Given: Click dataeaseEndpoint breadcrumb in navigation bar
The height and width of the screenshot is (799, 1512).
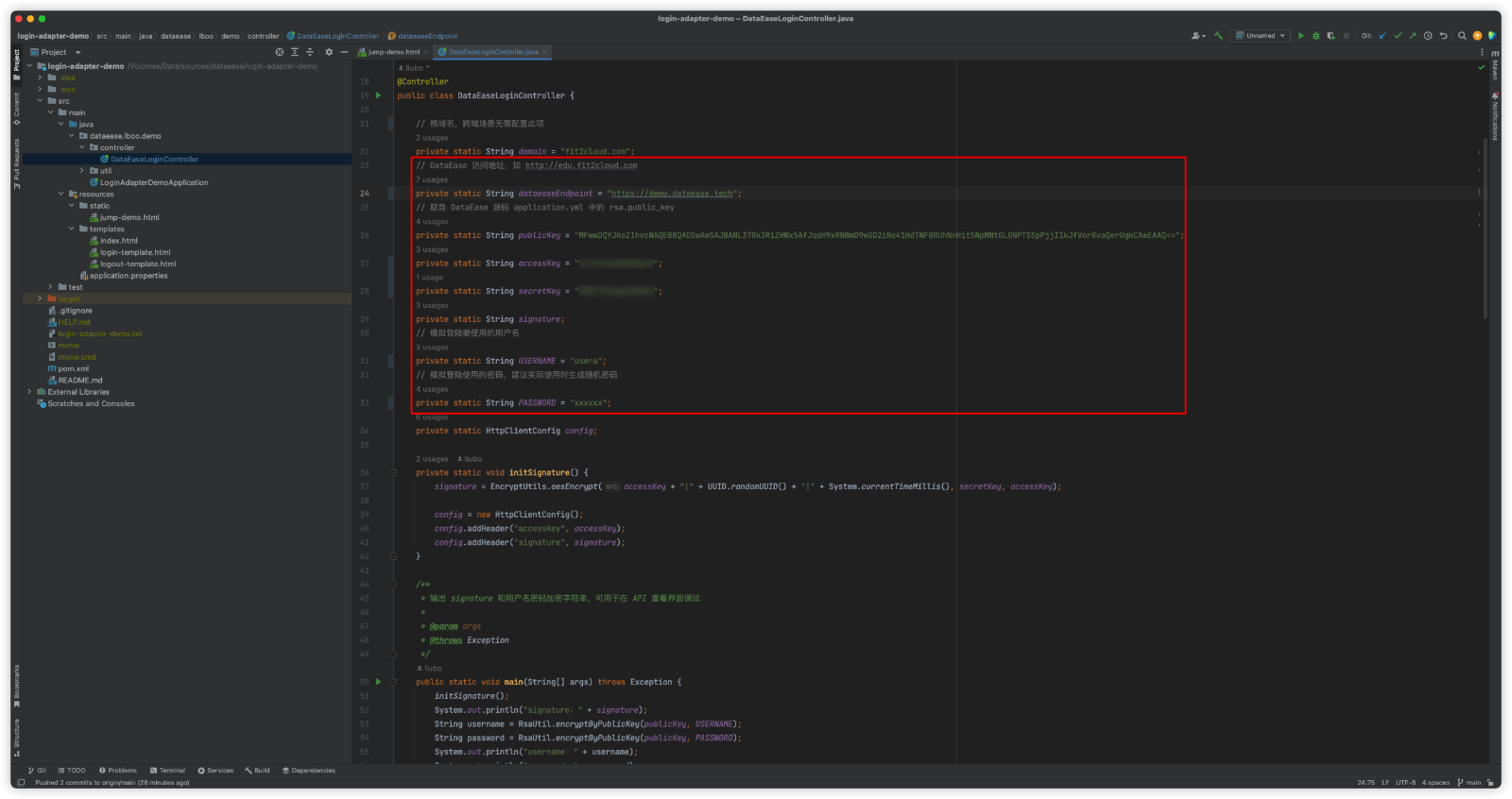Looking at the screenshot, I should 422,36.
